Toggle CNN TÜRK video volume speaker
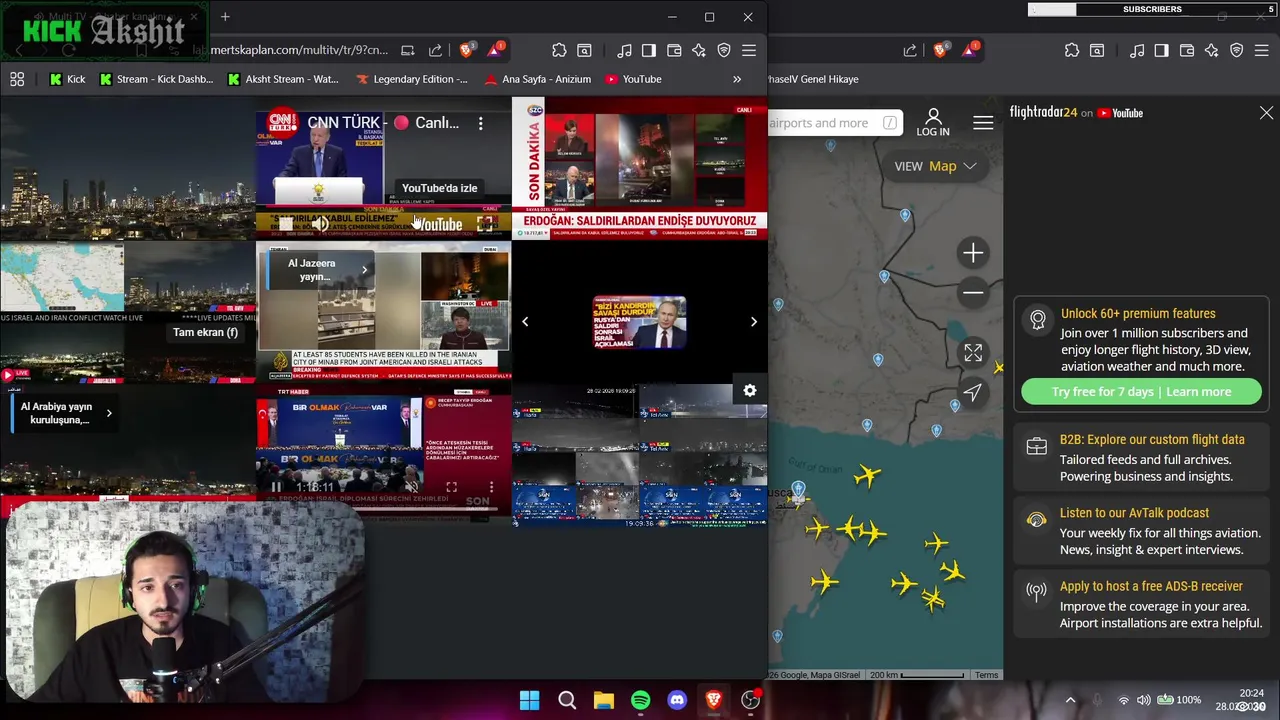Viewport: 1280px width, 720px height. (x=319, y=224)
